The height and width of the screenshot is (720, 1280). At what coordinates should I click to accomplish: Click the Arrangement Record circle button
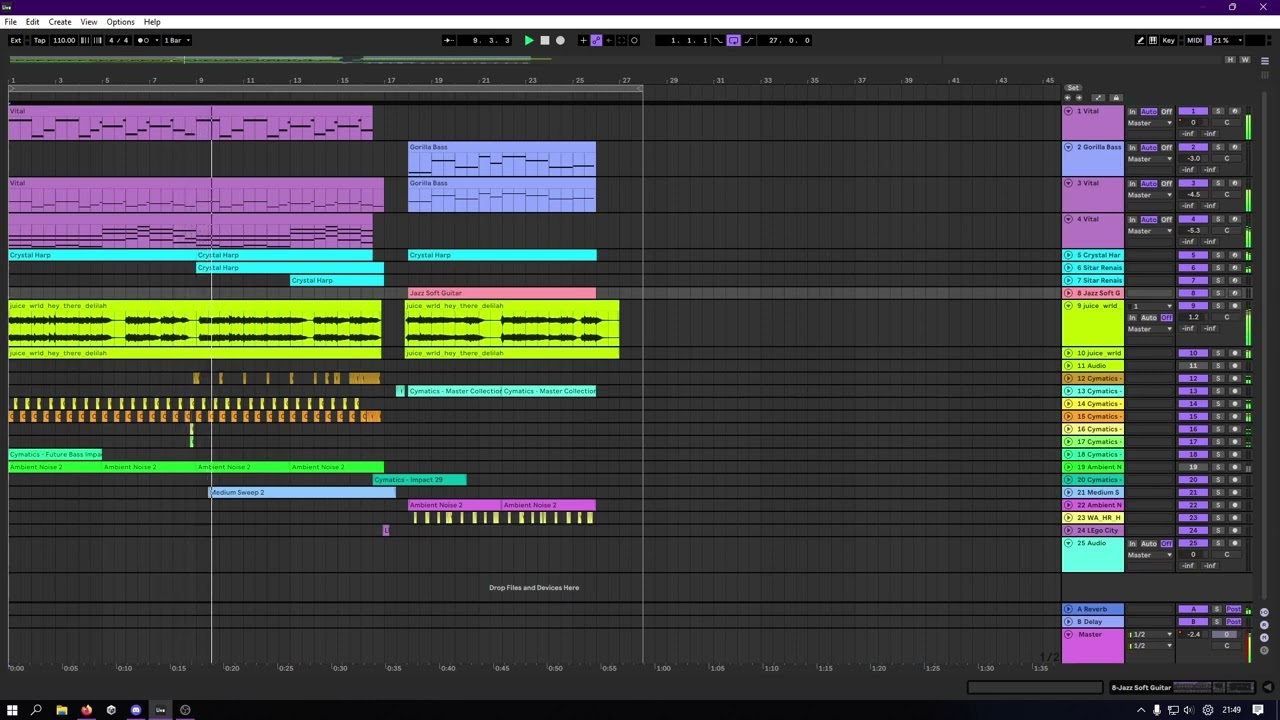click(x=560, y=40)
